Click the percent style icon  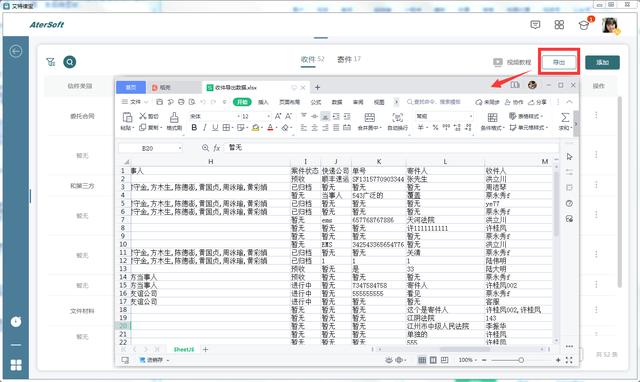tap(436, 128)
